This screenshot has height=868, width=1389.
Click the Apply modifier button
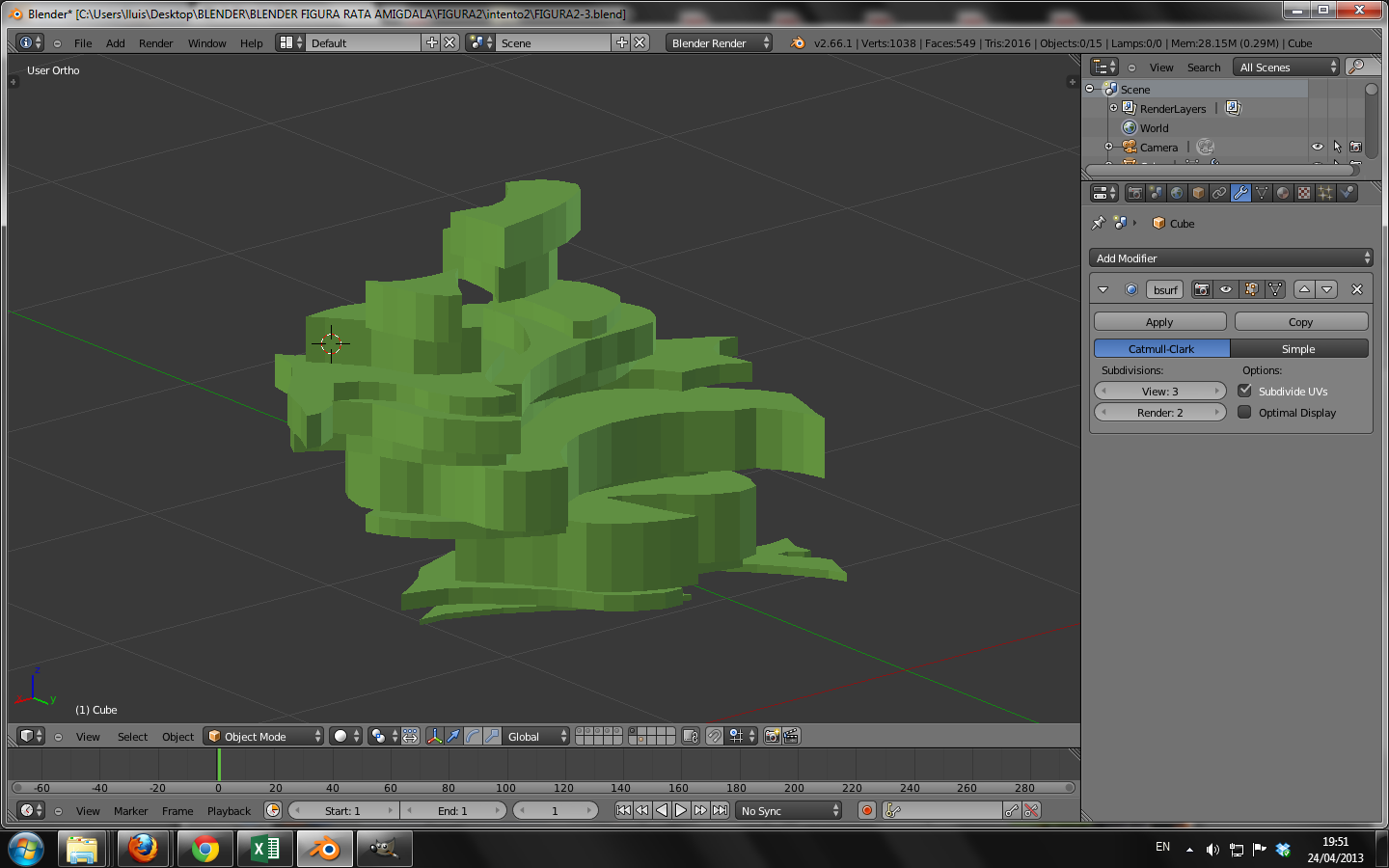point(1159,322)
